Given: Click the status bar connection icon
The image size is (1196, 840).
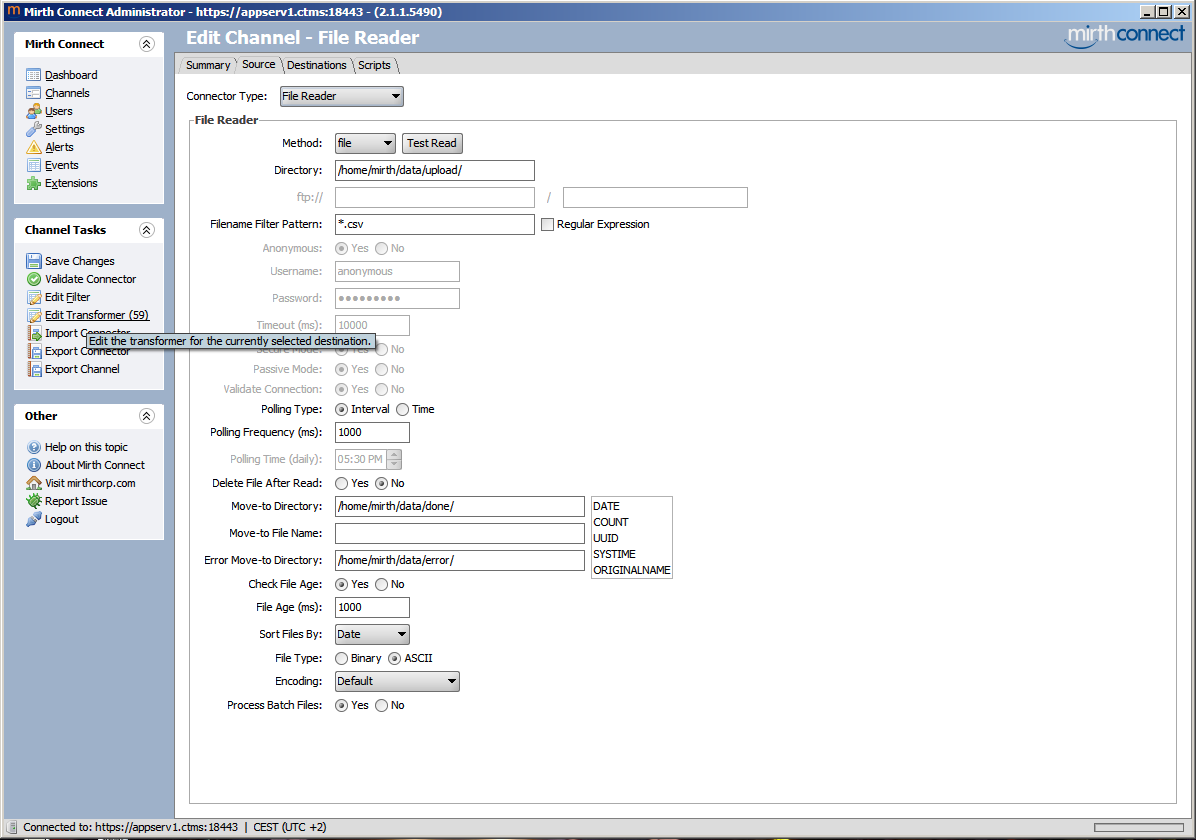Looking at the screenshot, I should (x=11, y=827).
